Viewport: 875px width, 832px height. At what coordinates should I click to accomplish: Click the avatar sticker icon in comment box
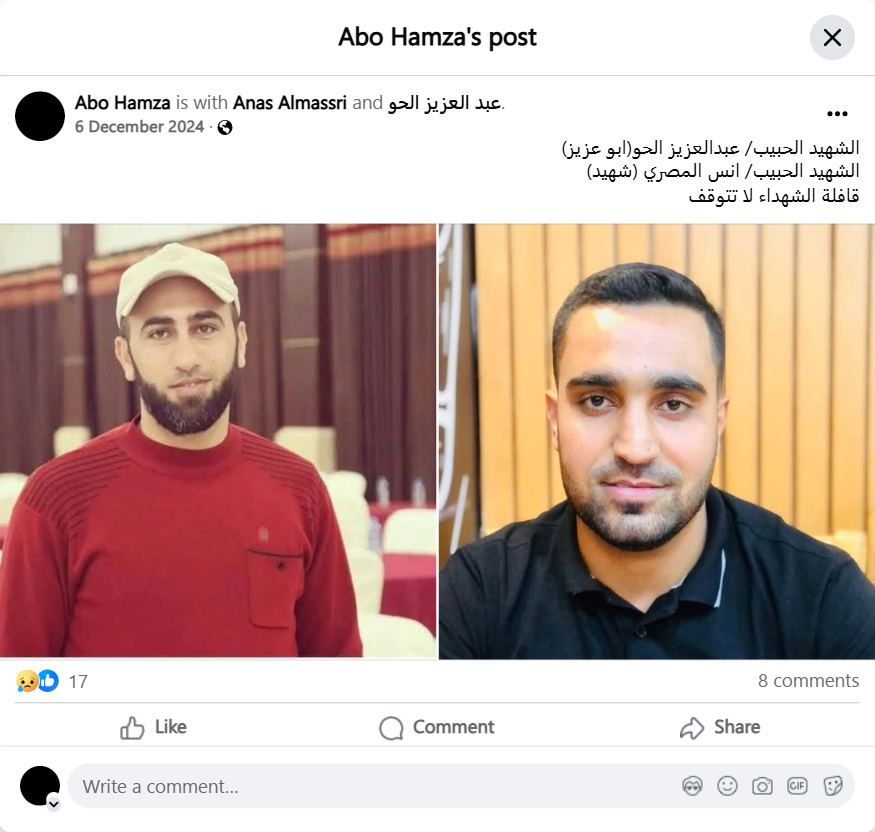click(x=693, y=786)
